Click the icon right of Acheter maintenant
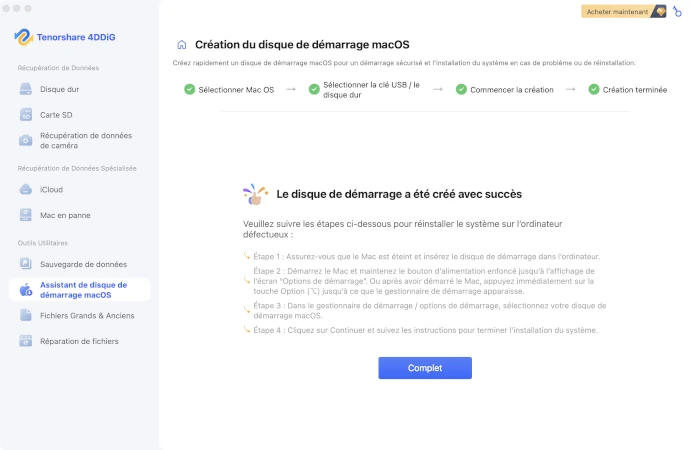This screenshot has width=691, height=450. pos(677,11)
